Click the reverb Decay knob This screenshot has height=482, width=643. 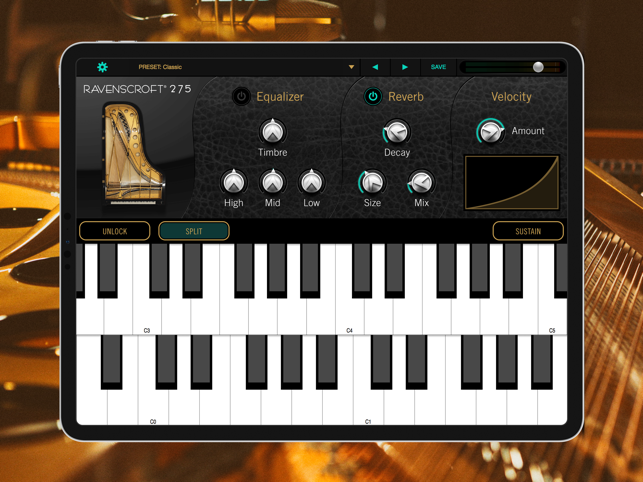(396, 132)
